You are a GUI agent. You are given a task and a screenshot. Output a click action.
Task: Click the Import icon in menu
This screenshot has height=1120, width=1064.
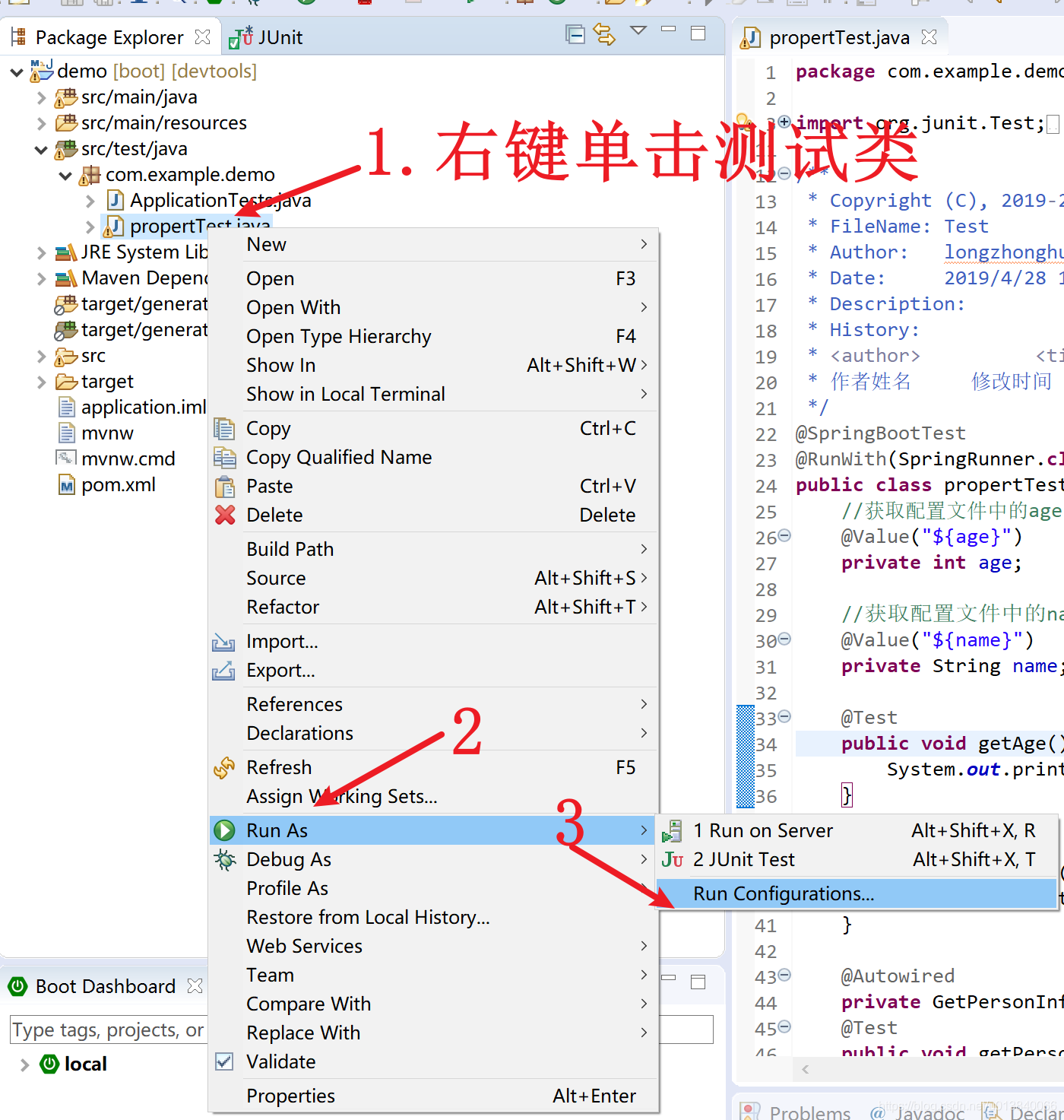tap(223, 642)
